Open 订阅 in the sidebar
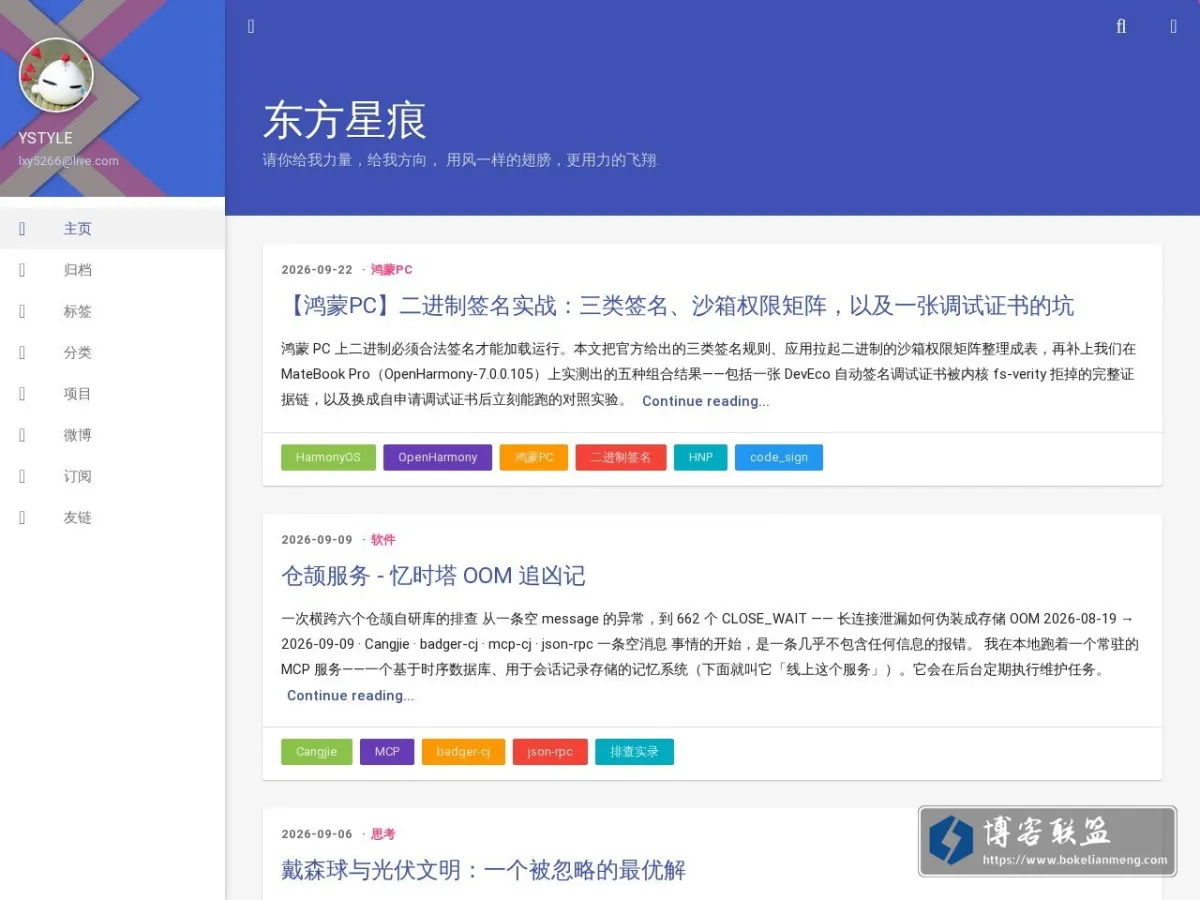 pyautogui.click(x=112, y=476)
